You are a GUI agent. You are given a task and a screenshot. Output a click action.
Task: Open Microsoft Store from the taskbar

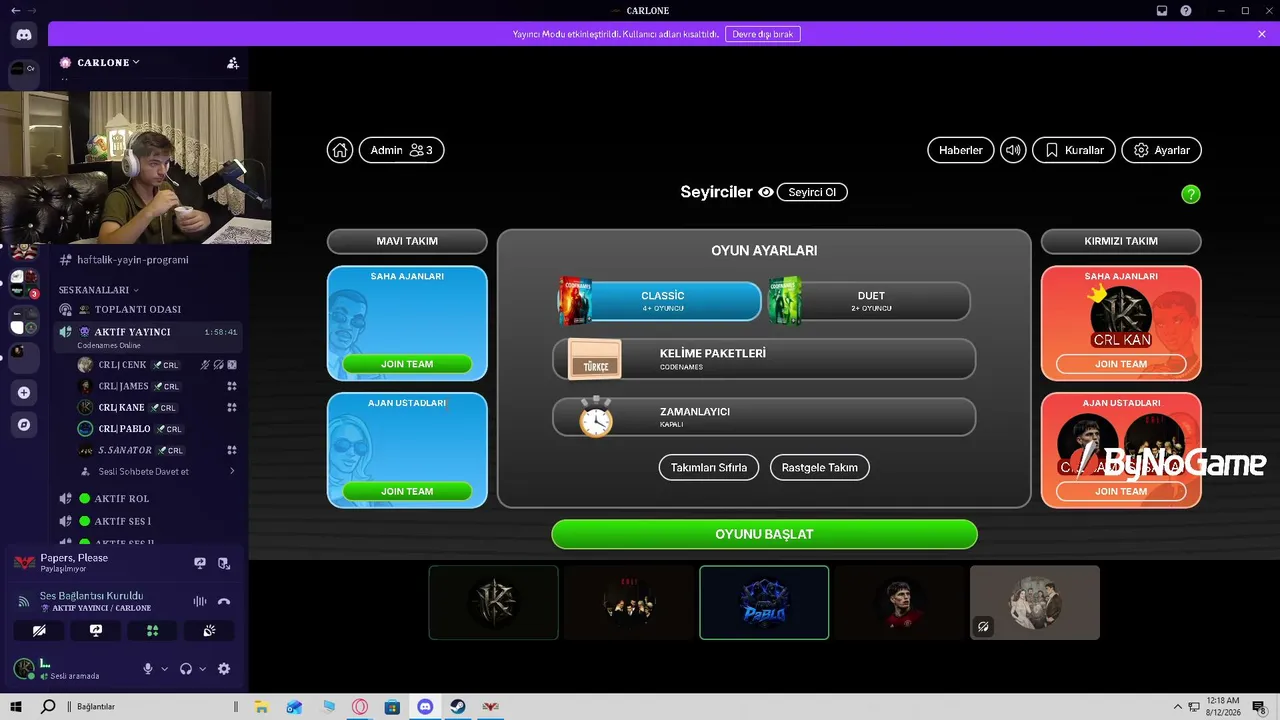392,707
